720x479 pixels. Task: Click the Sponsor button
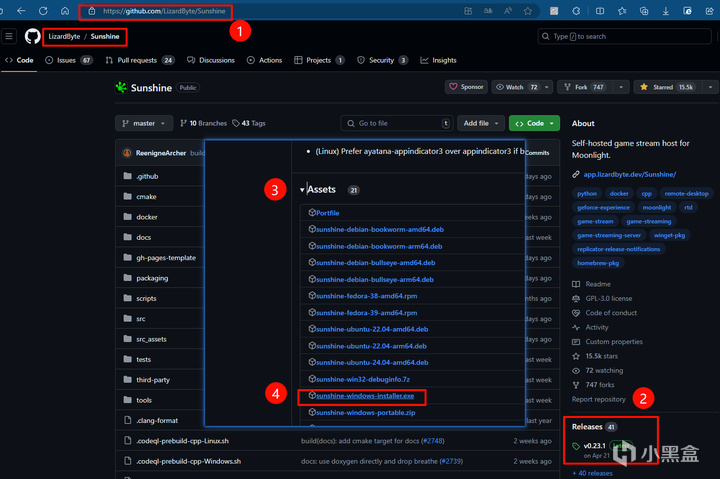466,87
